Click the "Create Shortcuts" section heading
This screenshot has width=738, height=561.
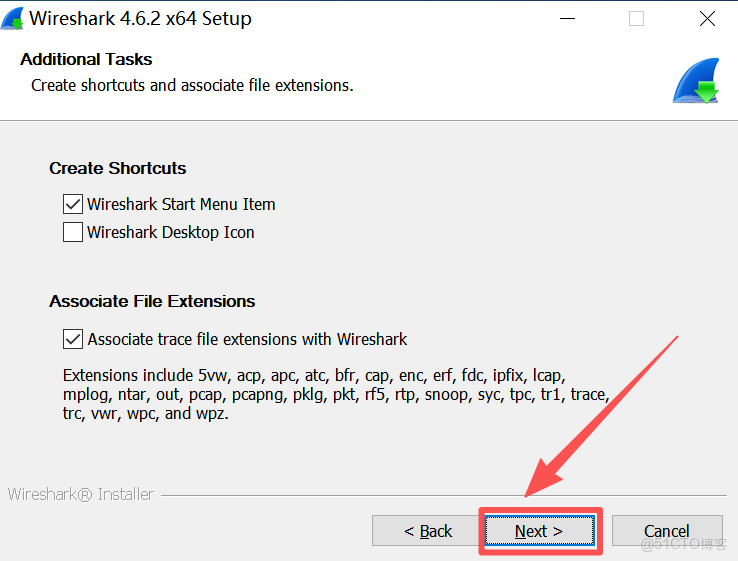point(118,168)
